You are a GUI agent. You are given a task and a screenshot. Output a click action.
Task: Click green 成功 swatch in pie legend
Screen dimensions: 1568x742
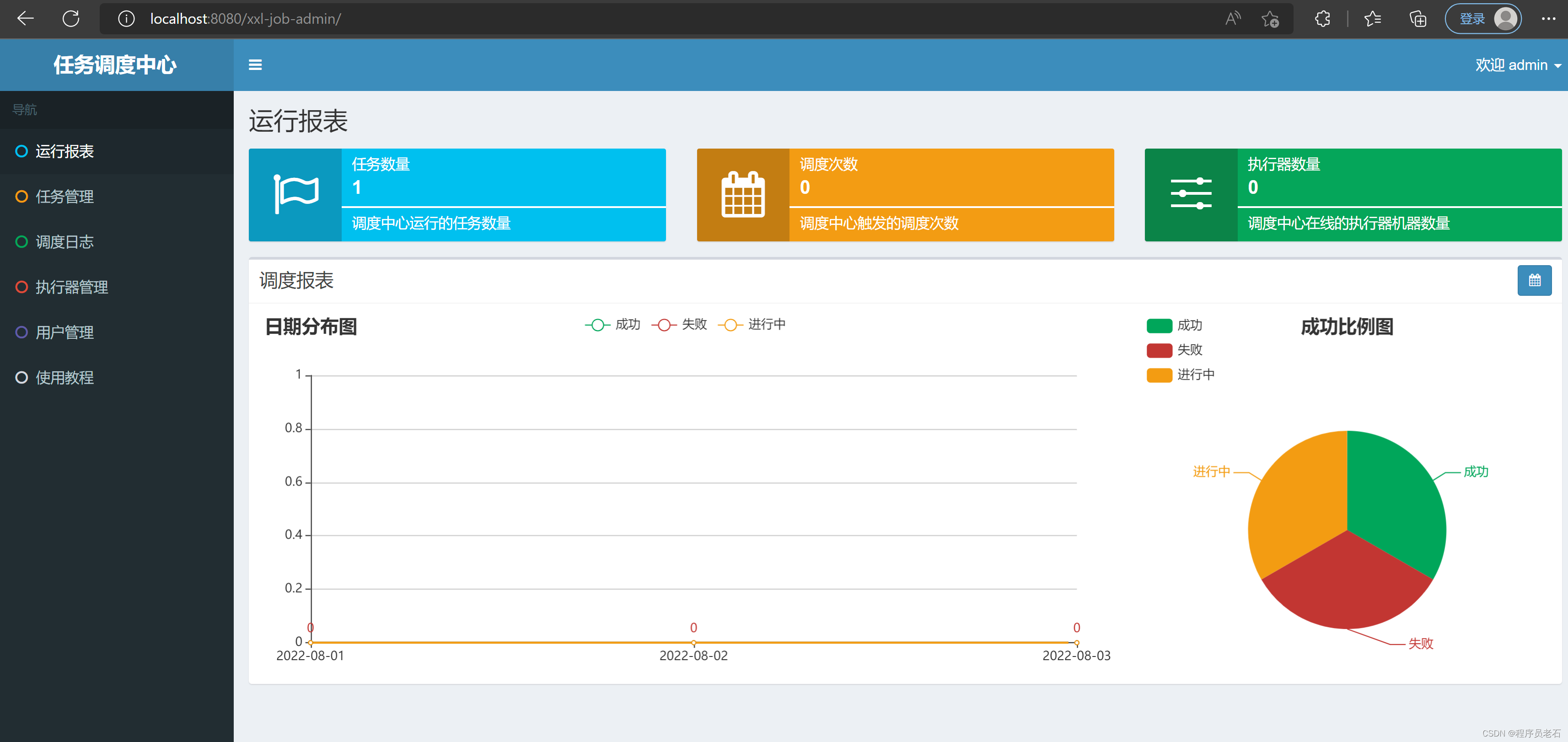(x=1159, y=326)
